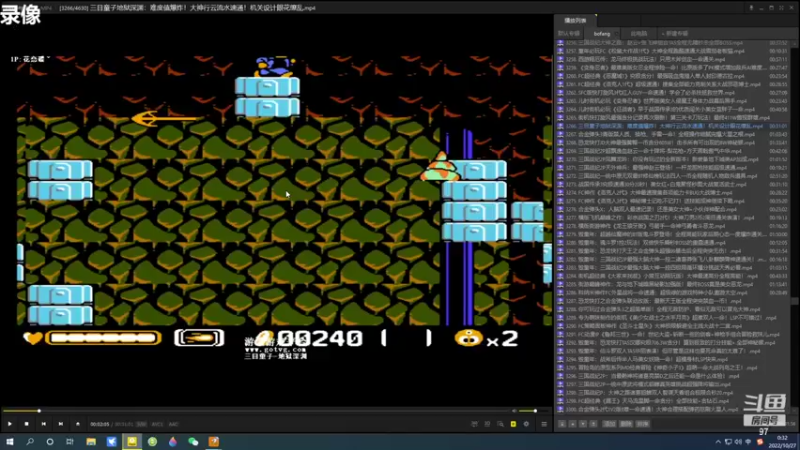Click the S/W decoder indicator
This screenshot has height=450, width=800.
click(x=141, y=424)
